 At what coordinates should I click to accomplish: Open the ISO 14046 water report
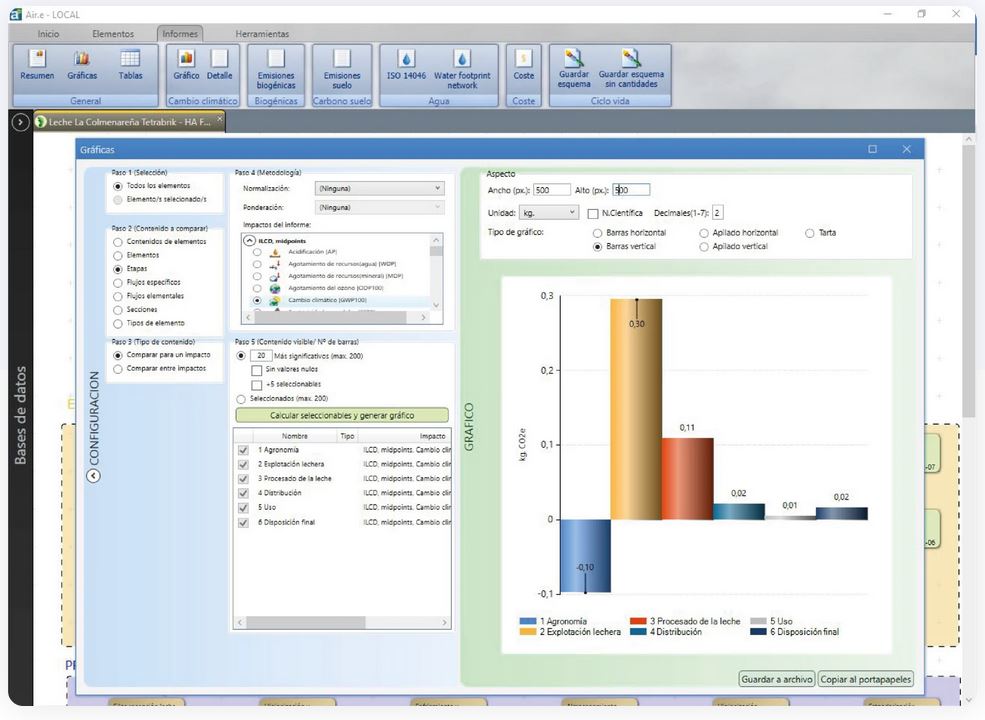(406, 64)
